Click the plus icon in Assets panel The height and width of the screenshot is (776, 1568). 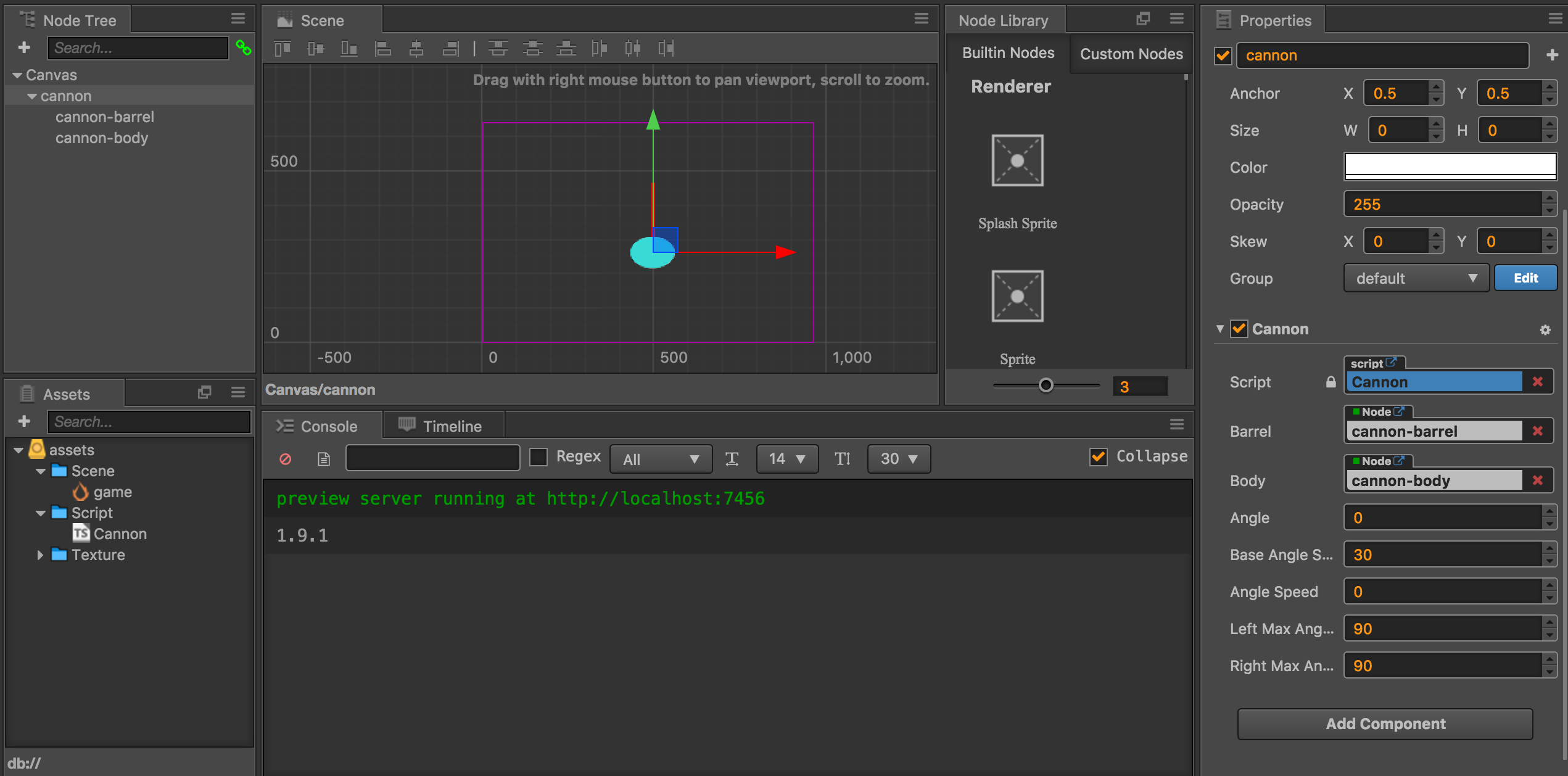(24, 421)
